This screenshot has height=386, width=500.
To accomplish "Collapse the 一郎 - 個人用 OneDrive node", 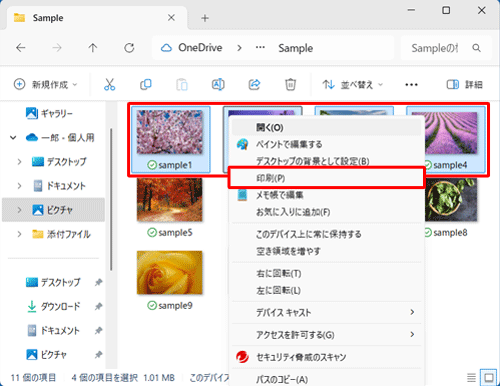I will (13, 137).
